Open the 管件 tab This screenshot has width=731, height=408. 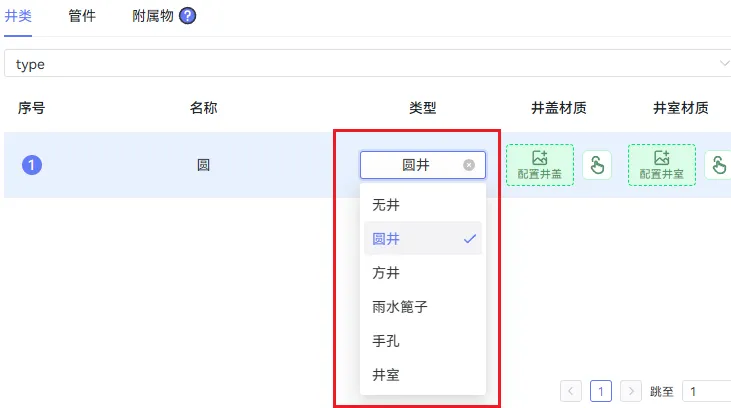[82, 16]
